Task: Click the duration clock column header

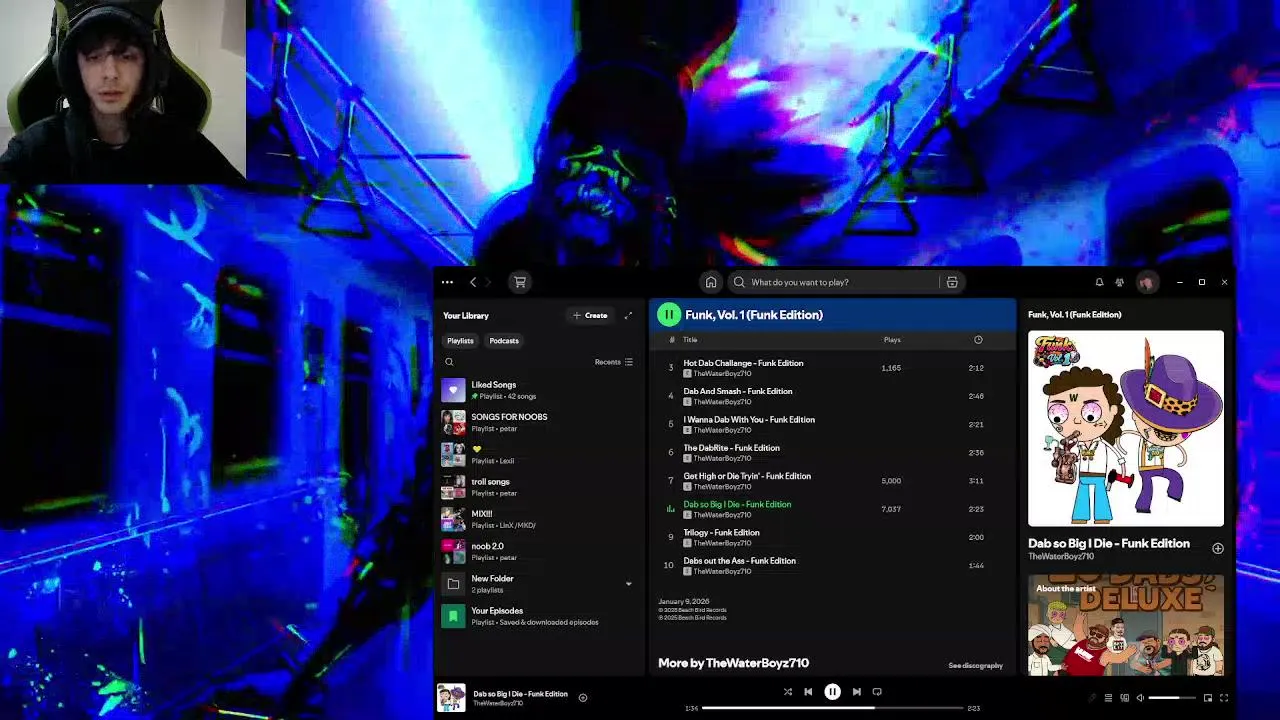Action: (978, 340)
